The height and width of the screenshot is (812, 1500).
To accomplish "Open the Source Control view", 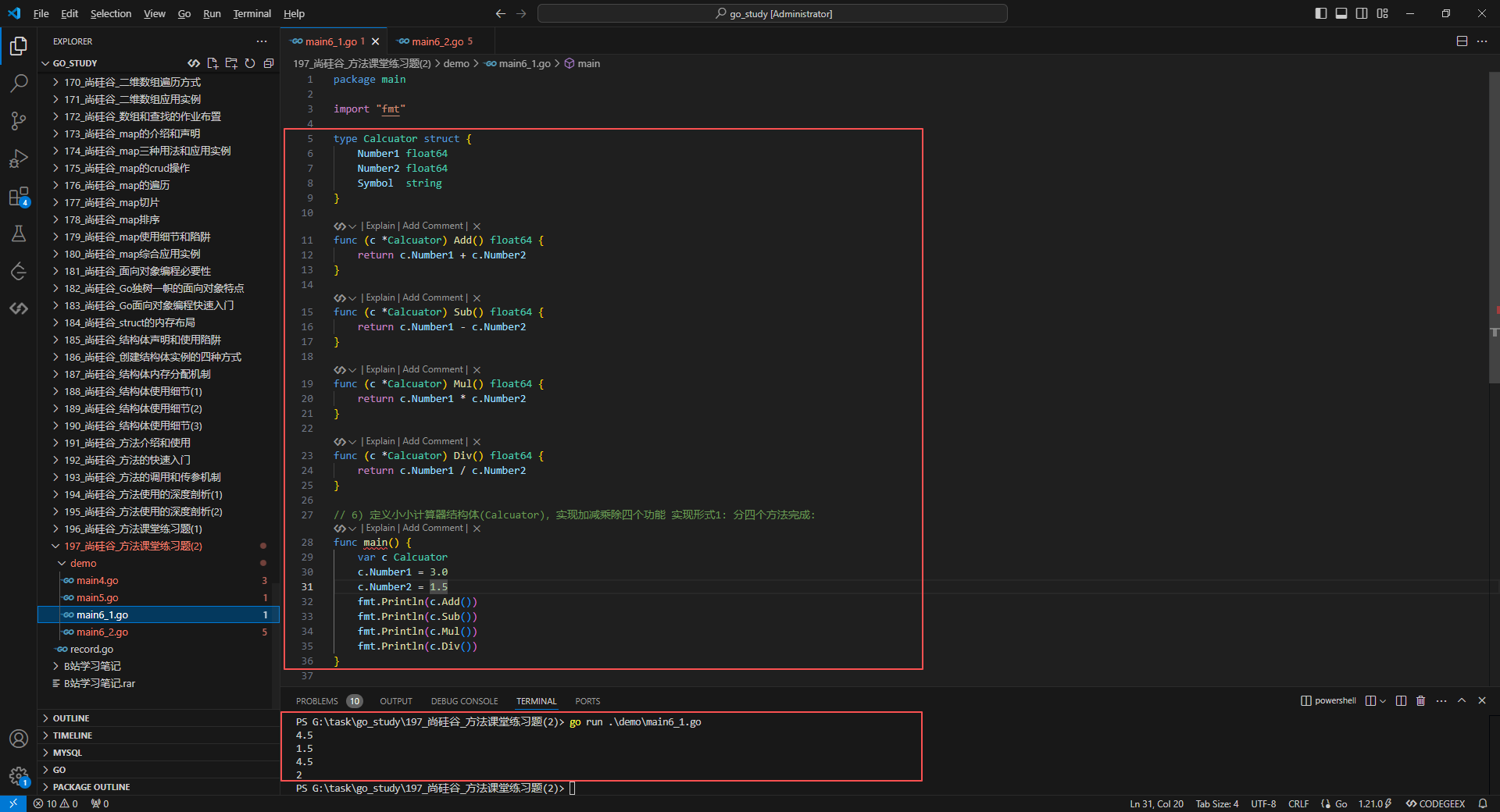I will click(19, 120).
